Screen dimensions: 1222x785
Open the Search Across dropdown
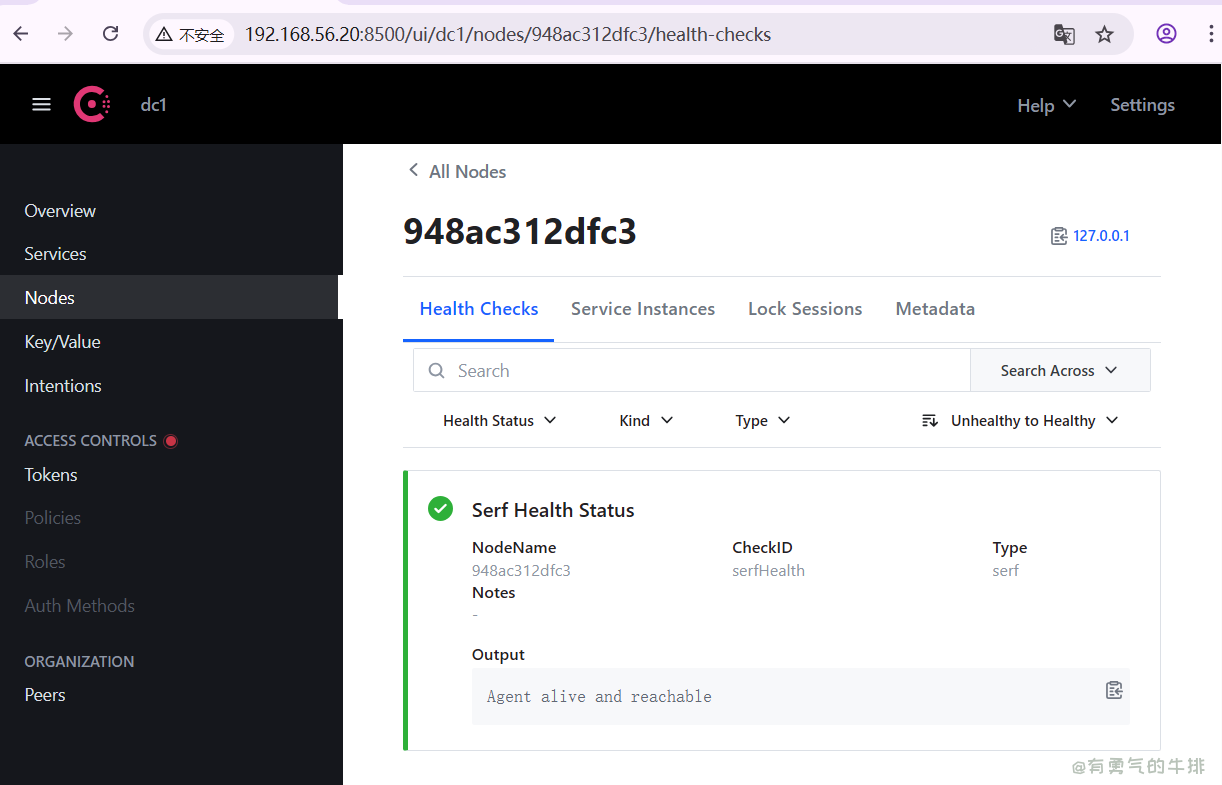(1059, 371)
